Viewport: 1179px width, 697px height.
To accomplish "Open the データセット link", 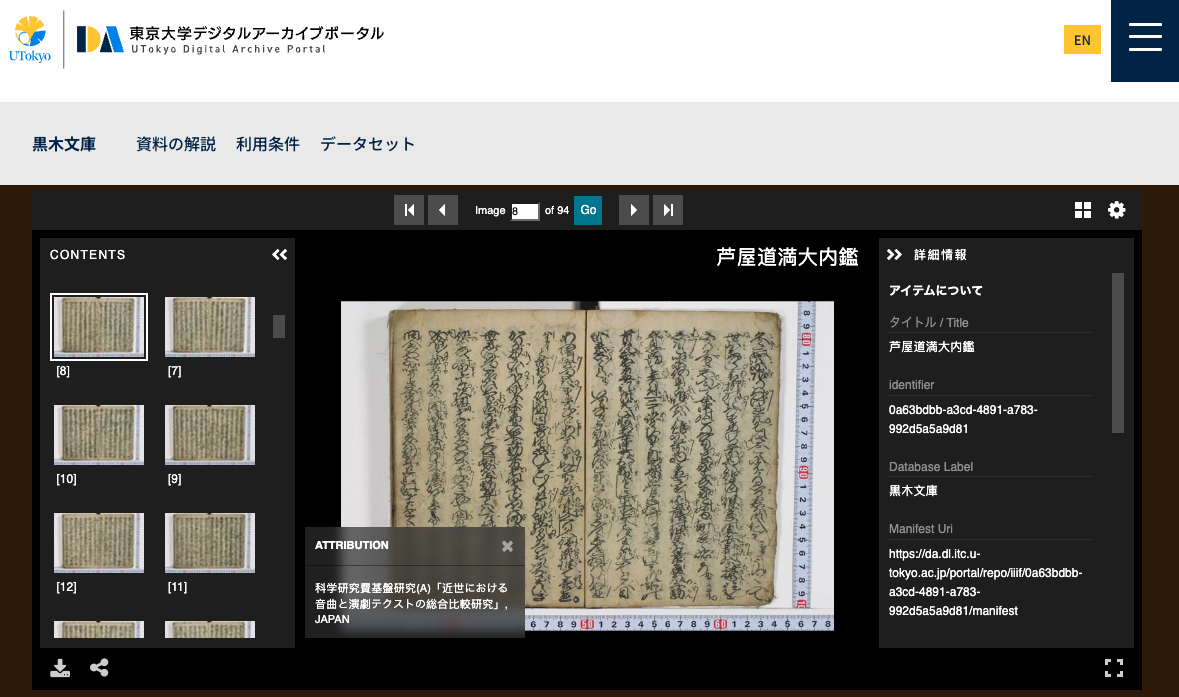I will coord(367,144).
